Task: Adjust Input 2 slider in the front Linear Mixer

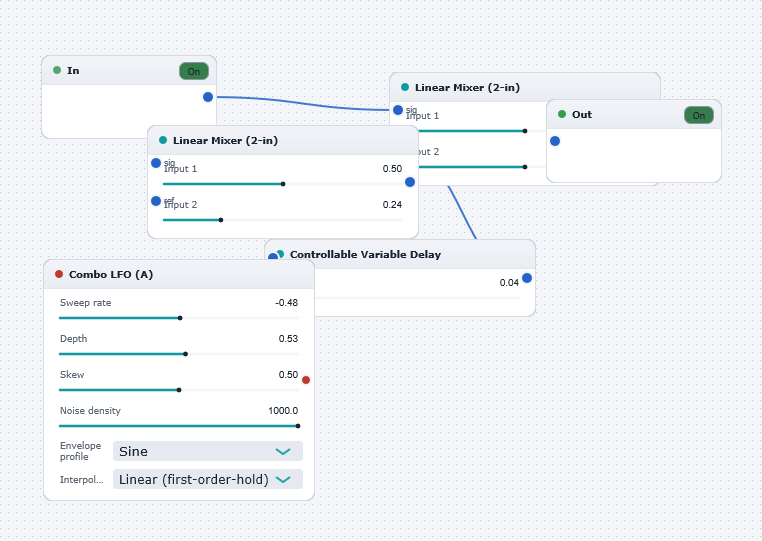Action: point(283,220)
